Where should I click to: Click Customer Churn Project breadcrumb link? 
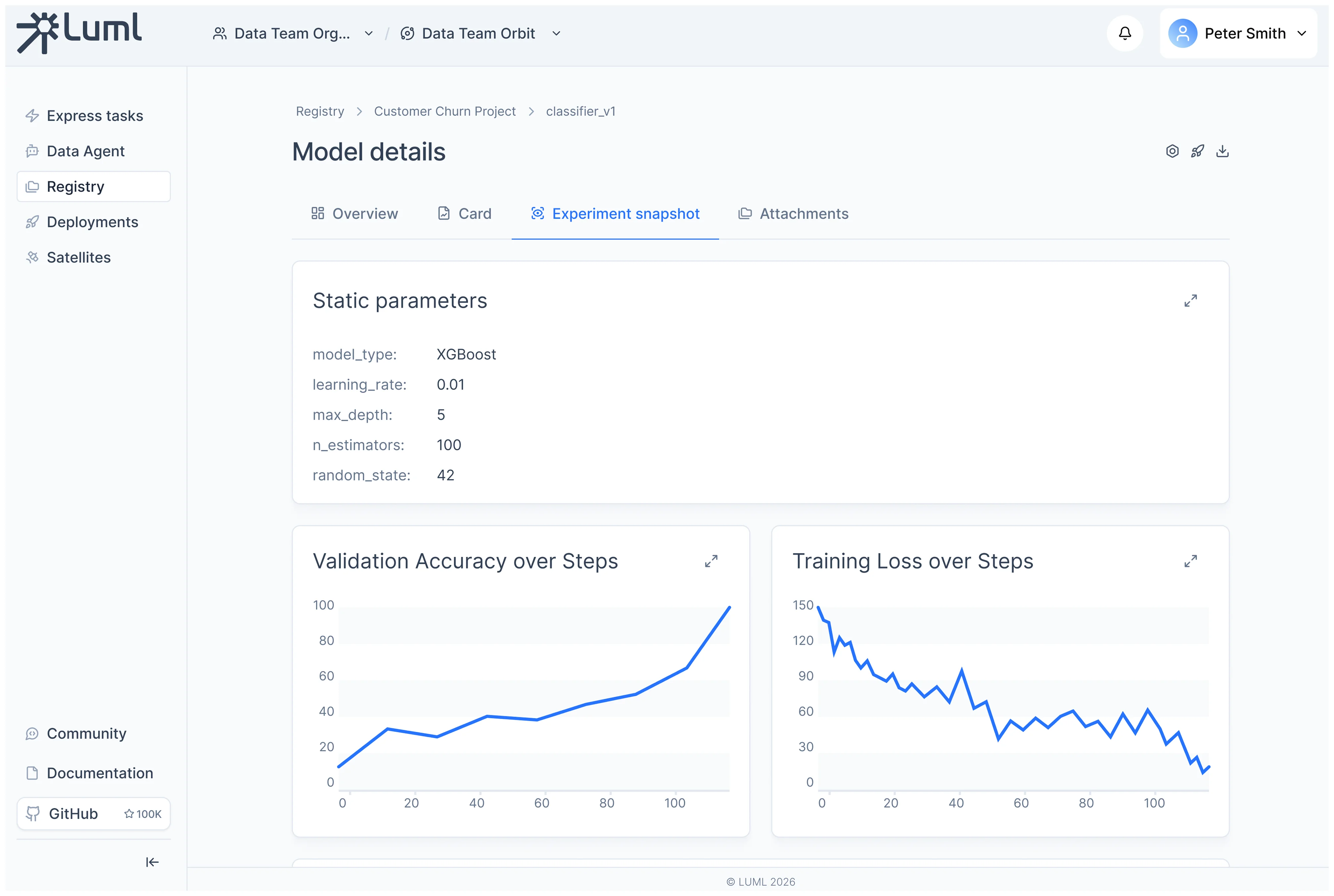tap(444, 112)
